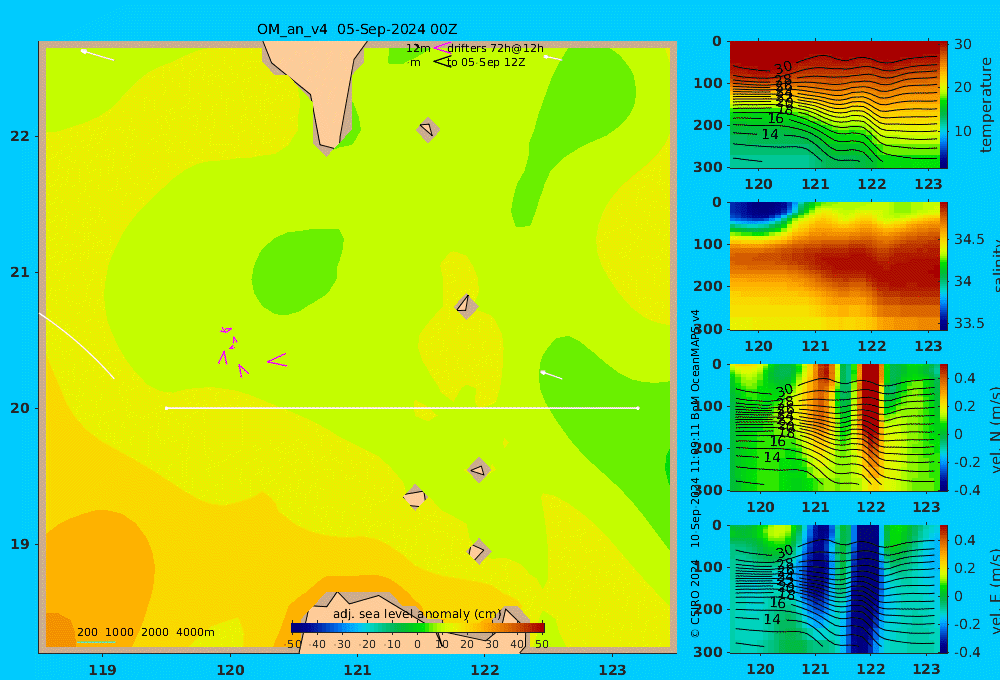The height and width of the screenshot is (680, 1000).
Task: Select the 'drifters 72h@12h' legend text
Action: [496, 48]
